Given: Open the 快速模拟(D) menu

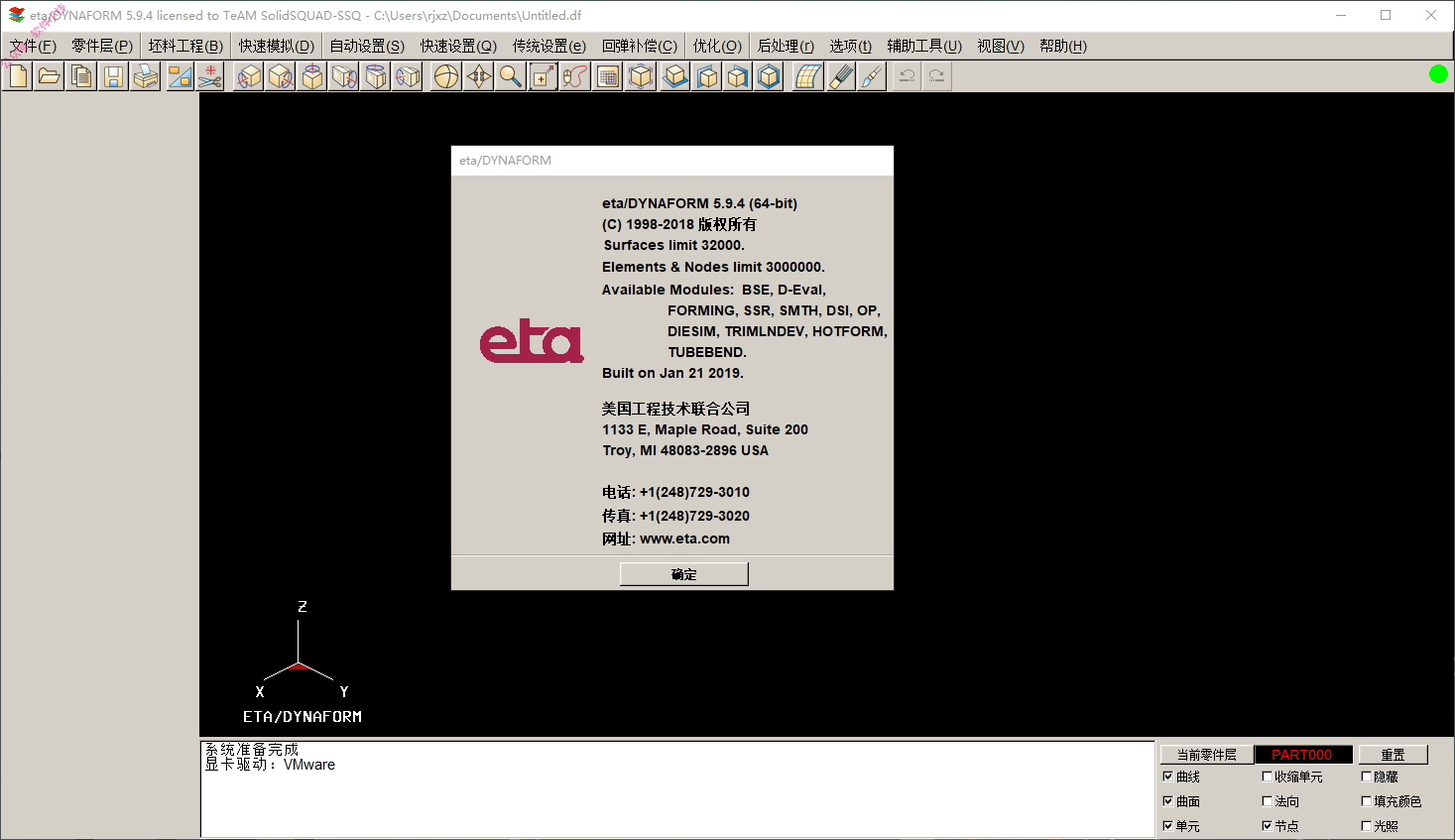Looking at the screenshot, I should [277, 46].
